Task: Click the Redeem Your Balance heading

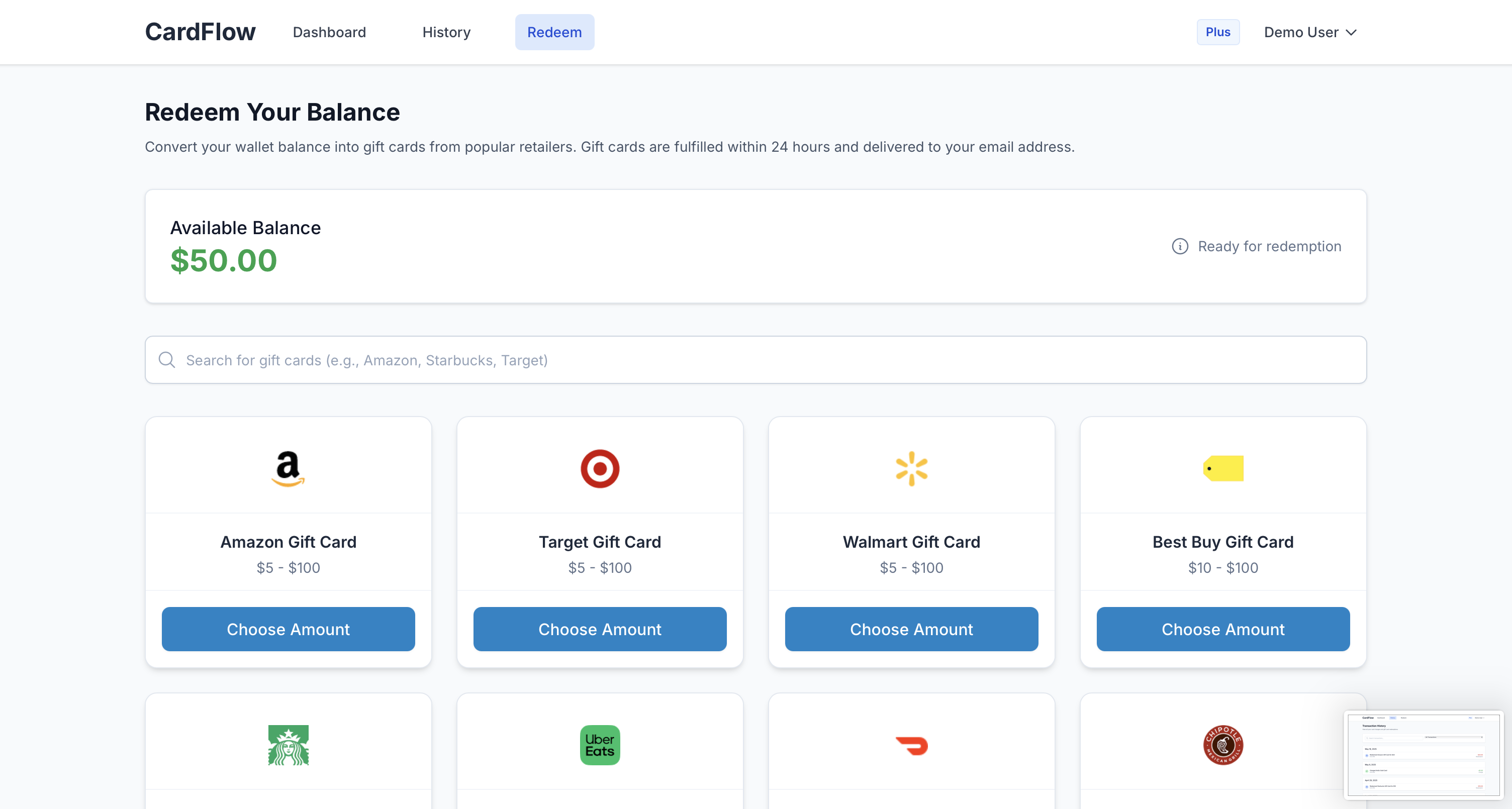Action: 272,112
